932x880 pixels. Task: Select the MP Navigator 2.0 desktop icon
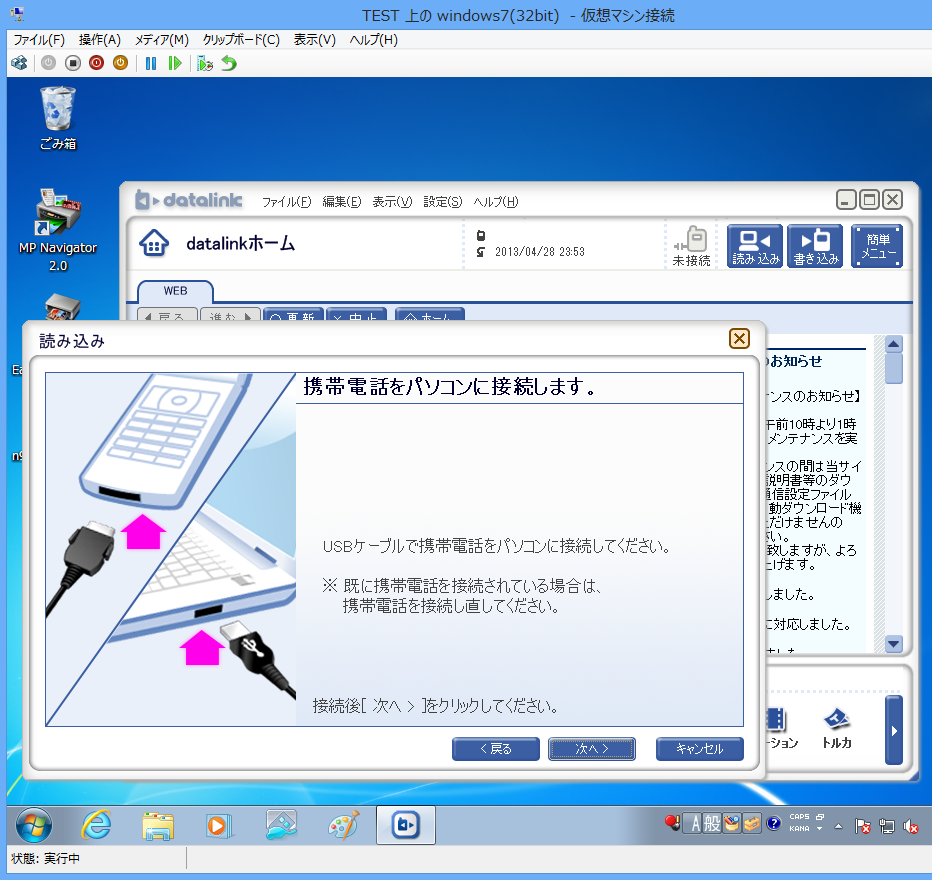click(58, 231)
